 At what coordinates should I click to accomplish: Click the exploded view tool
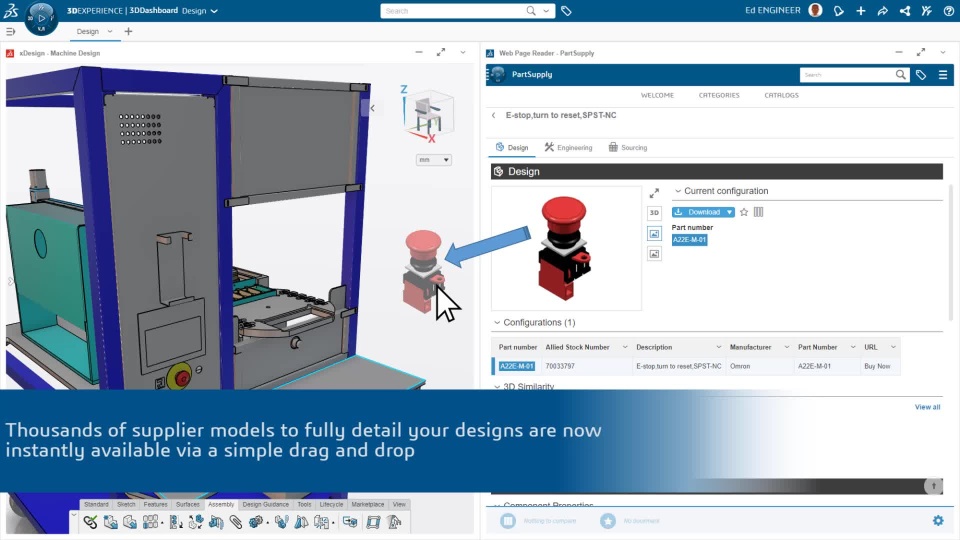(x=321, y=522)
